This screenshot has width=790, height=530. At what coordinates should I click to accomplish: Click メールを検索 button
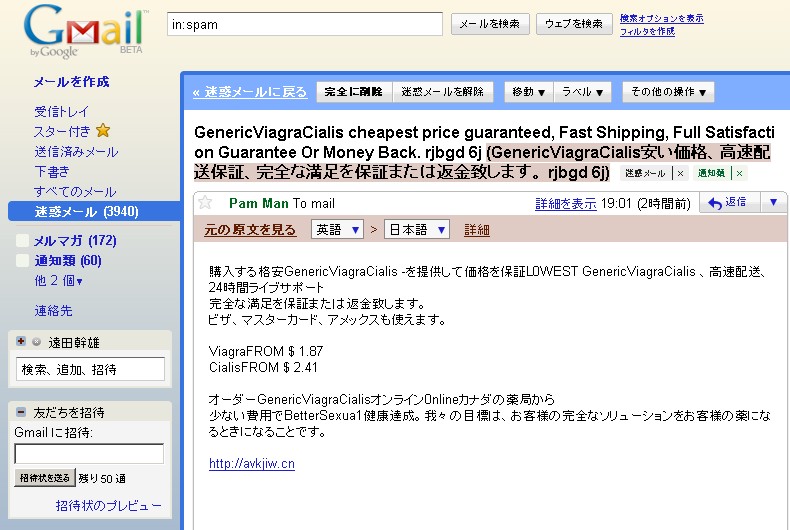tap(490, 24)
